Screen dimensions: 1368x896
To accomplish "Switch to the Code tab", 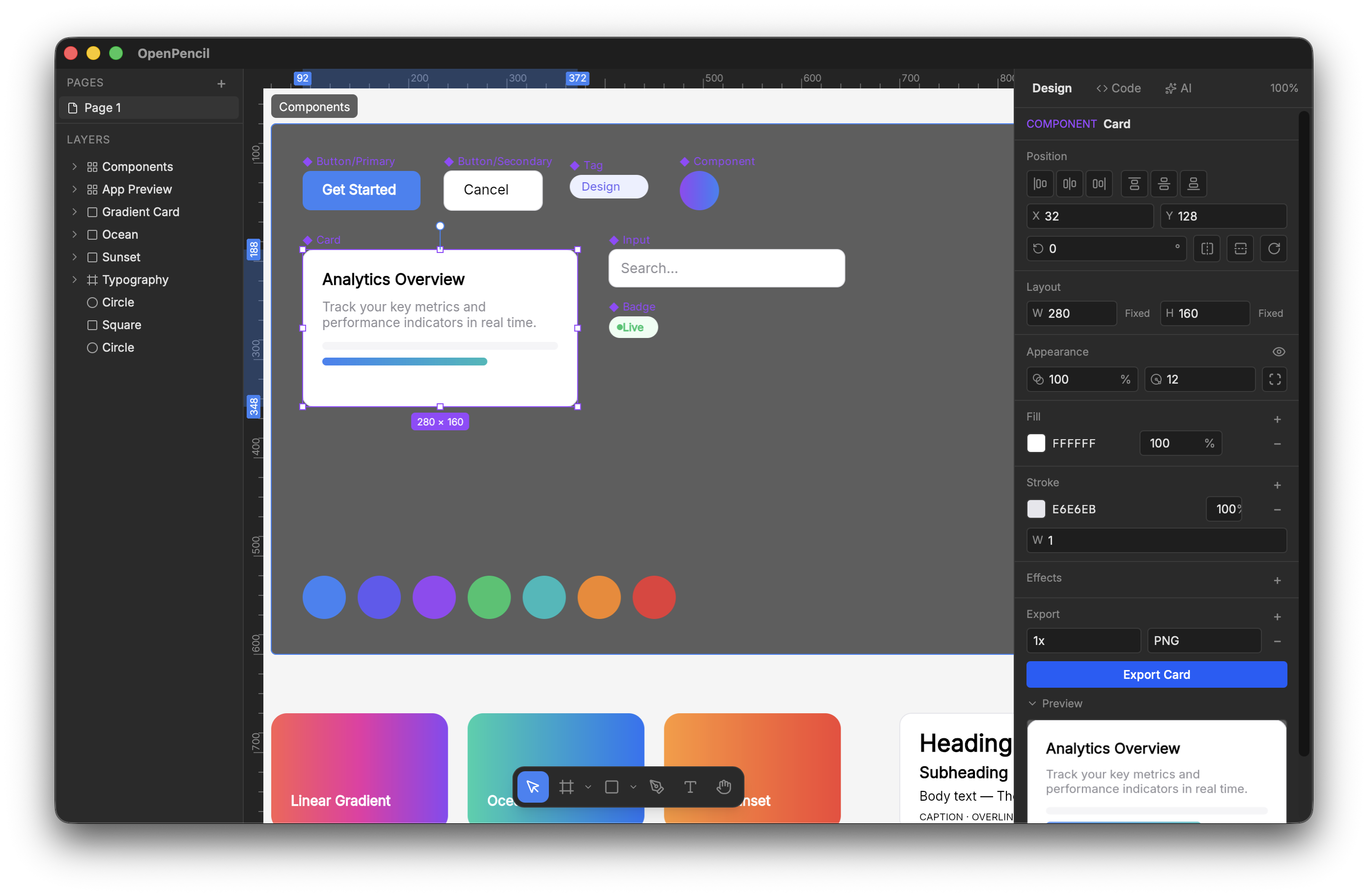I will (x=1118, y=88).
